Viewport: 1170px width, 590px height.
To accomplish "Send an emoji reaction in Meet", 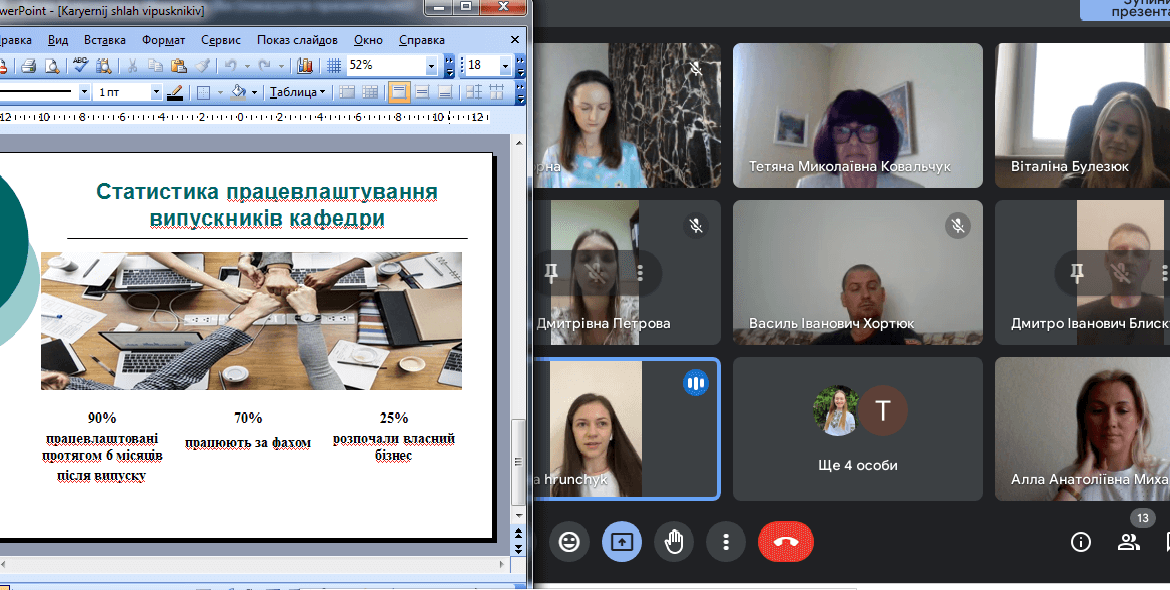I will coord(569,542).
